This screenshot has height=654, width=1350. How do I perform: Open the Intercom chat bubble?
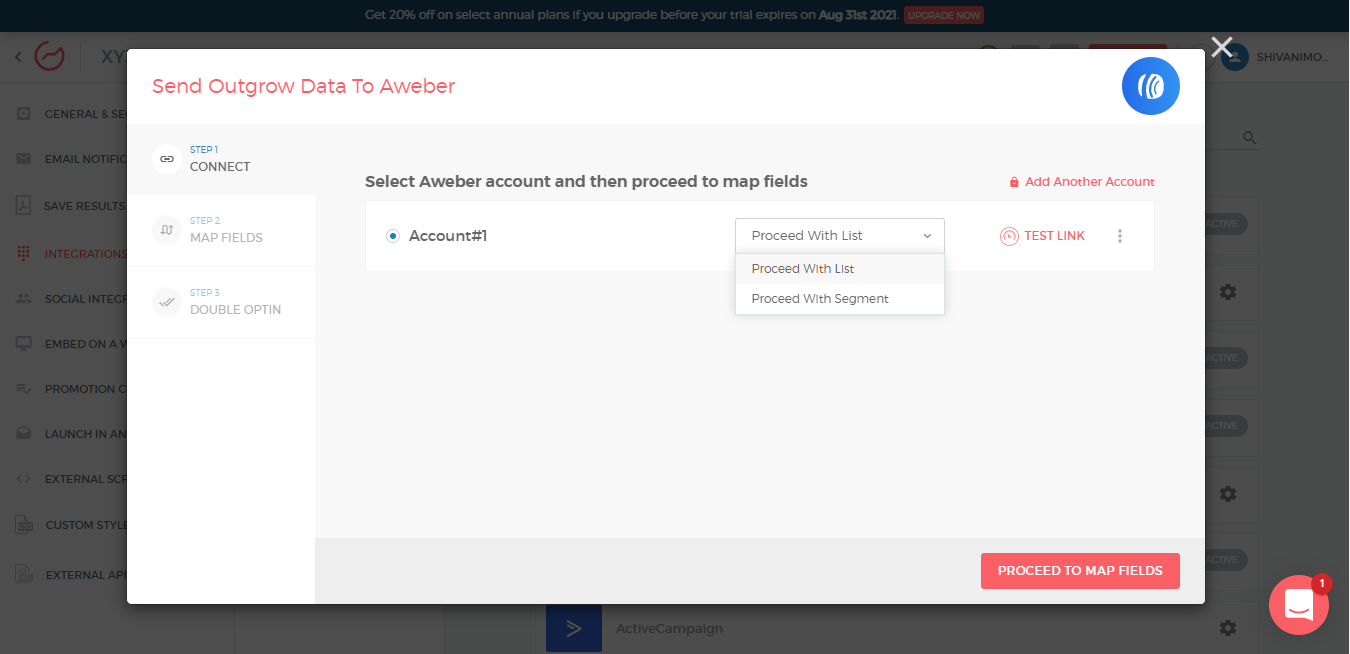[x=1298, y=605]
